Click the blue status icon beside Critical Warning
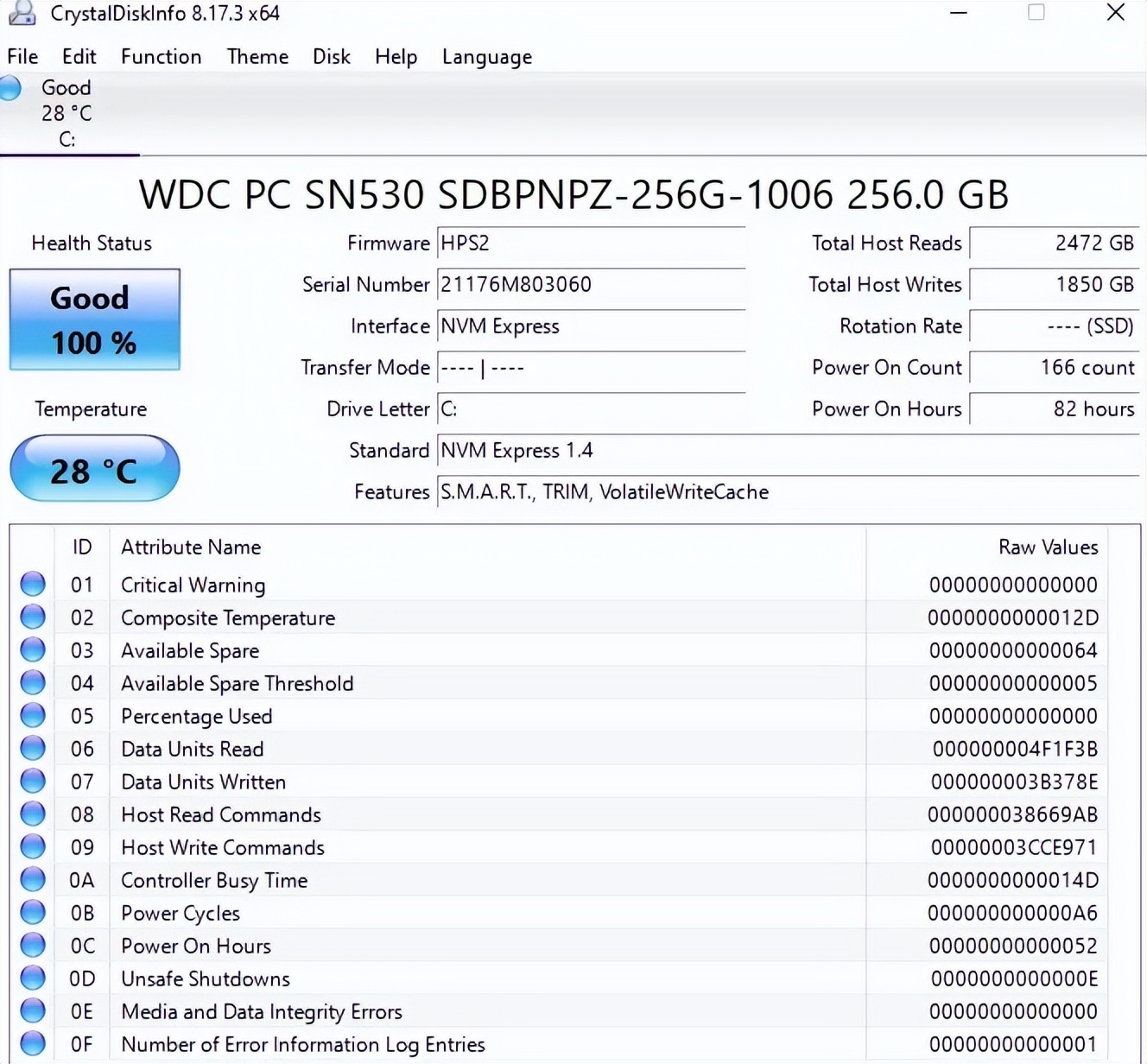Viewport: 1147px width, 1064px height. pyautogui.click(x=32, y=583)
